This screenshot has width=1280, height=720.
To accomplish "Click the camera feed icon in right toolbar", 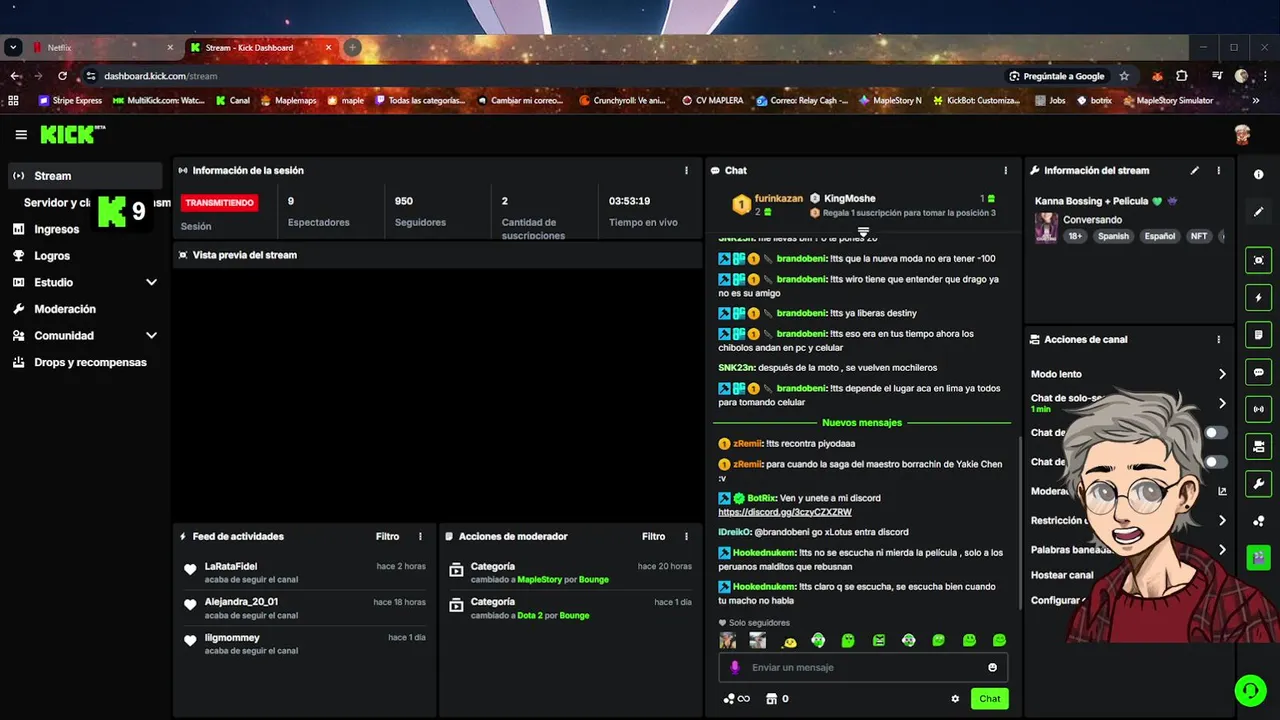I will pos(1258,446).
